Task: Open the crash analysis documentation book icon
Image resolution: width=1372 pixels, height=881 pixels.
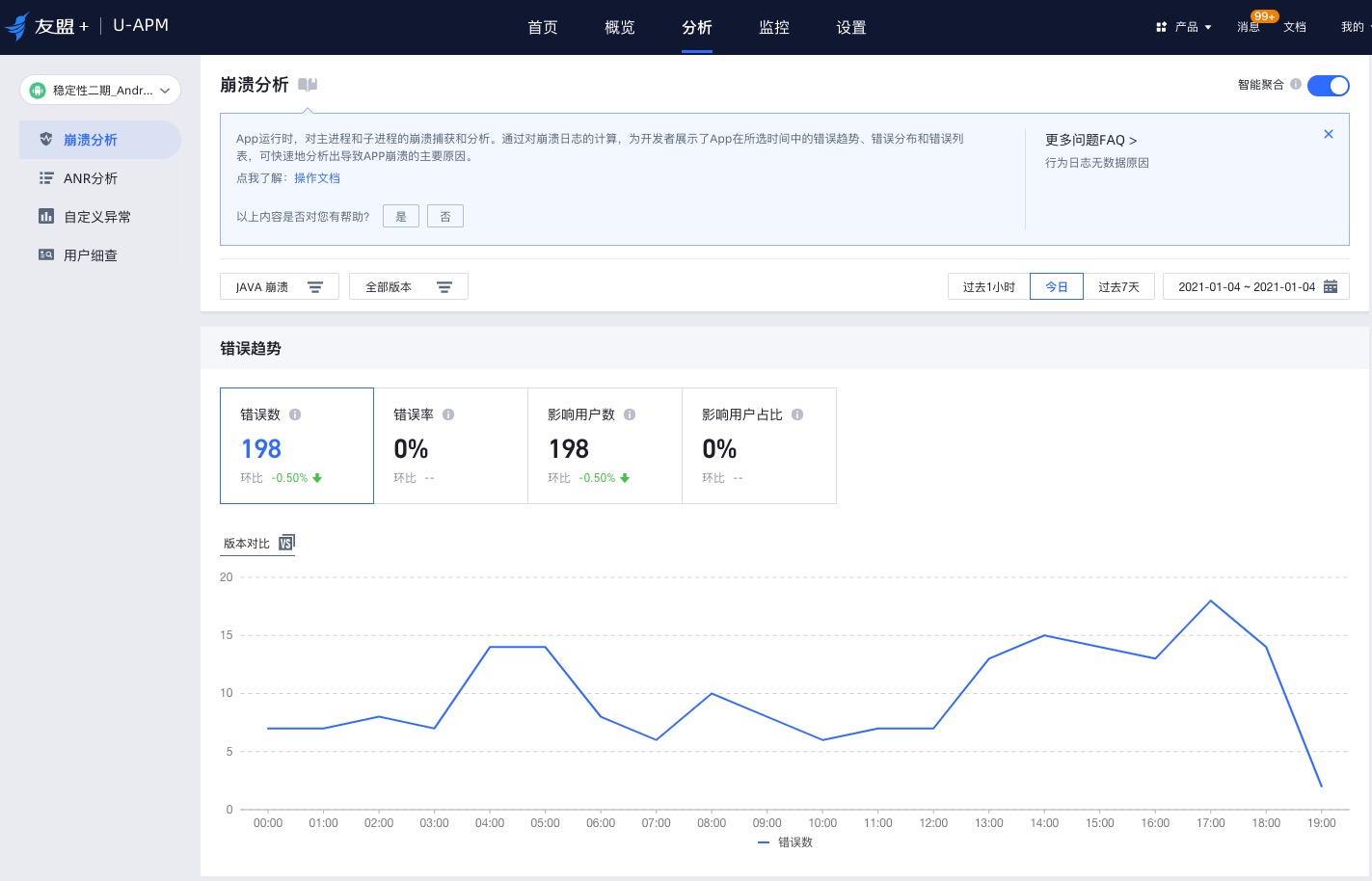Action: point(308,85)
